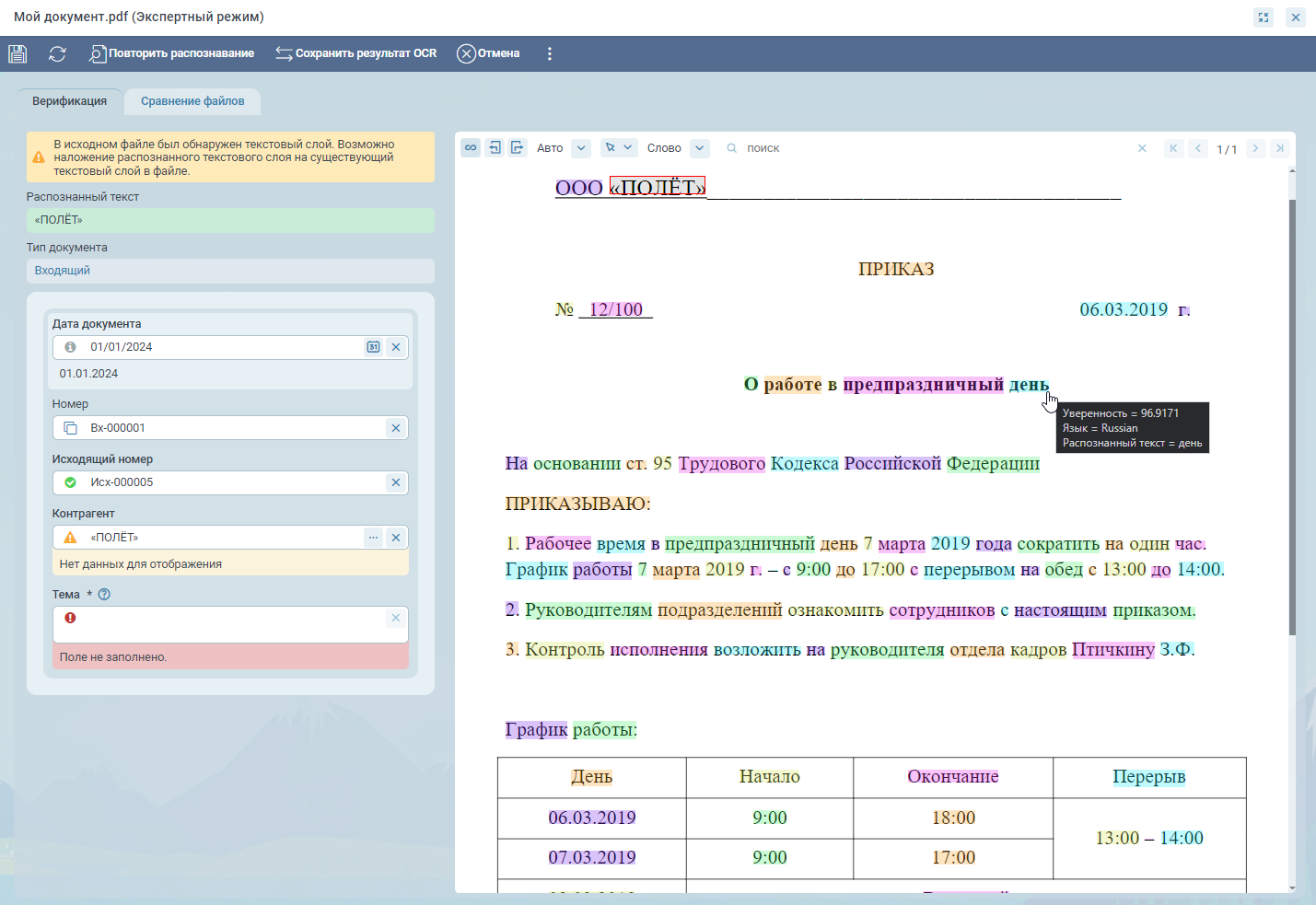Go to the last page in viewer
The height and width of the screenshot is (905, 1316).
coord(1279,148)
